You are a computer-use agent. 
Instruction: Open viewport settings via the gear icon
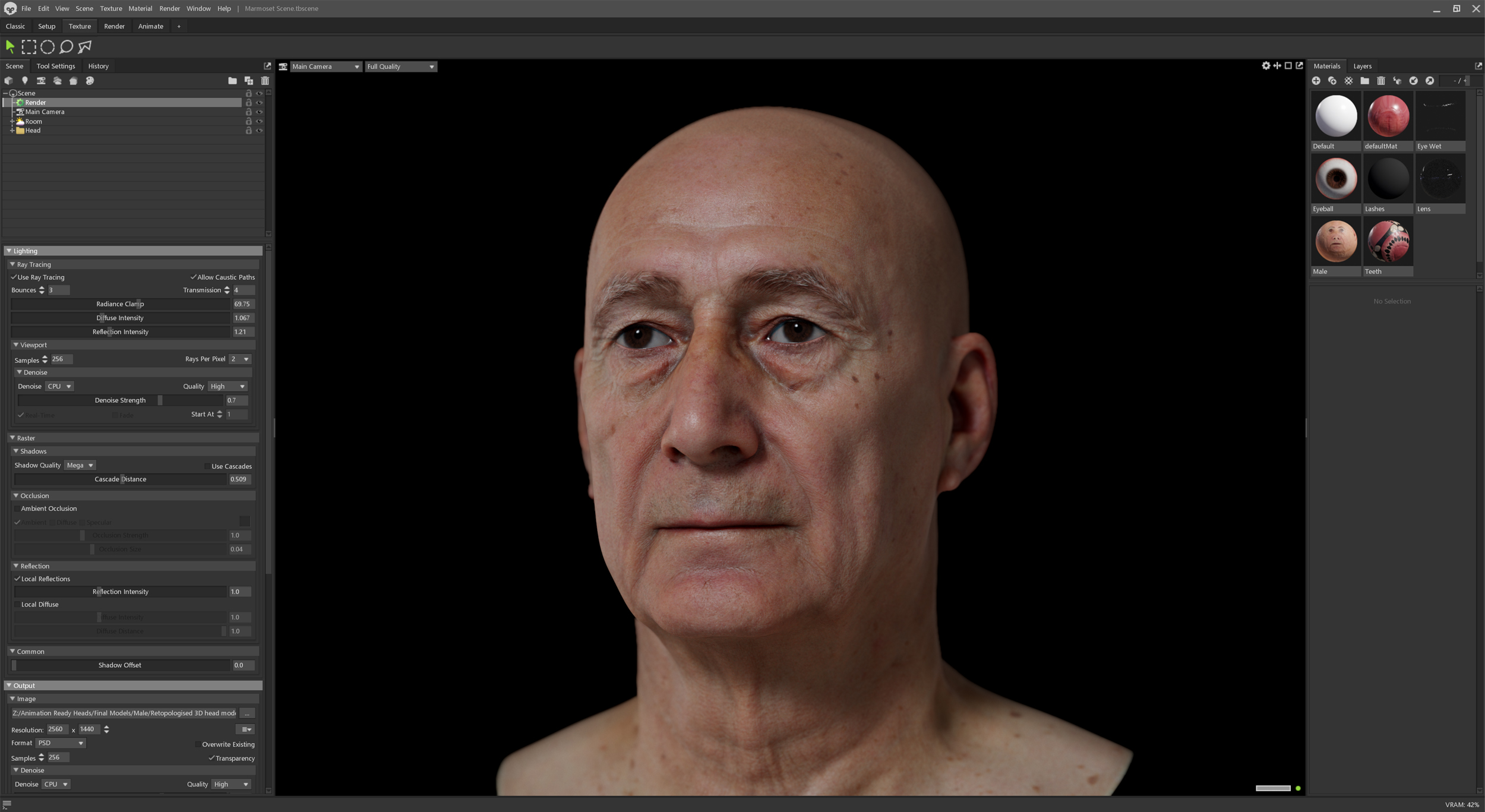(1266, 66)
